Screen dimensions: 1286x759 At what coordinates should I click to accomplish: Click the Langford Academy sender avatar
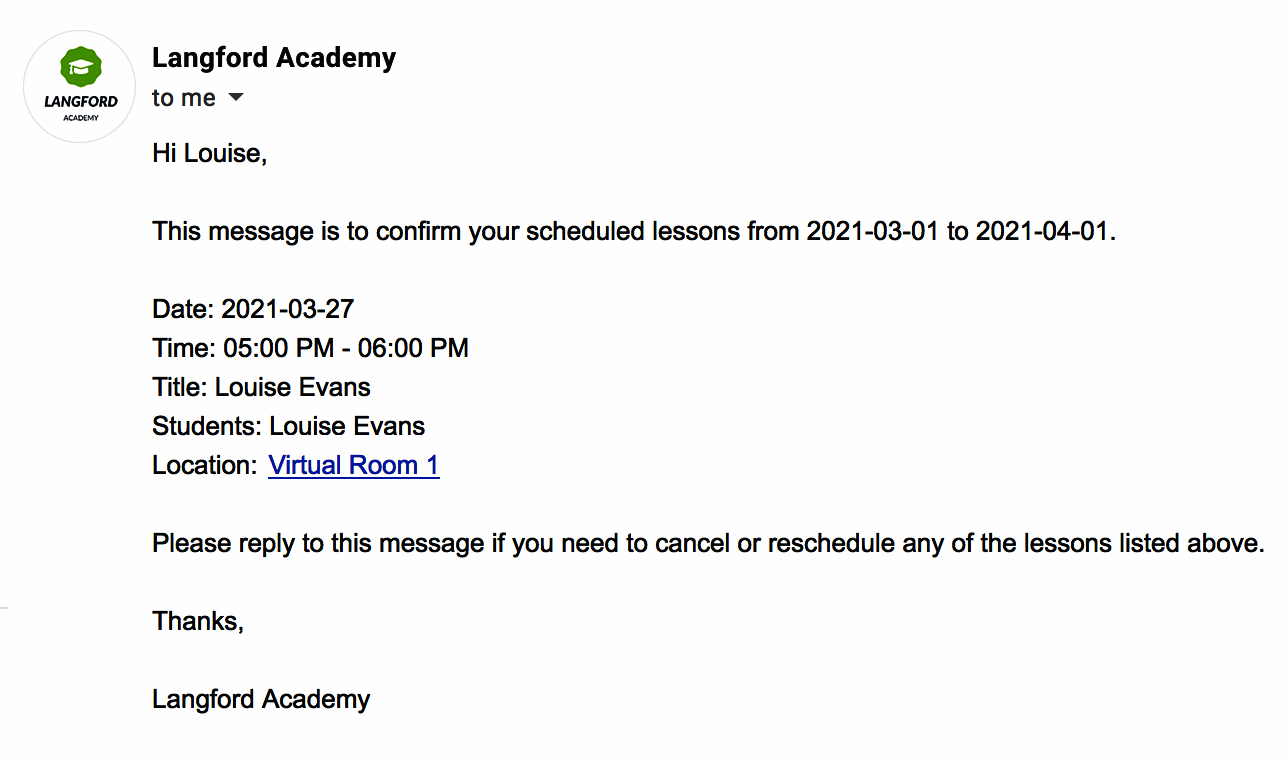pos(79,86)
